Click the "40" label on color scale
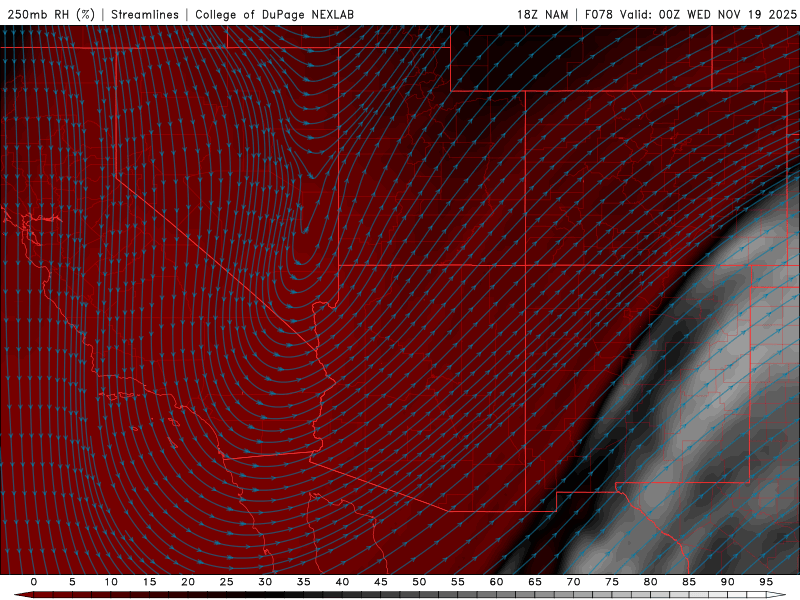The width and height of the screenshot is (800, 600). [x=342, y=582]
